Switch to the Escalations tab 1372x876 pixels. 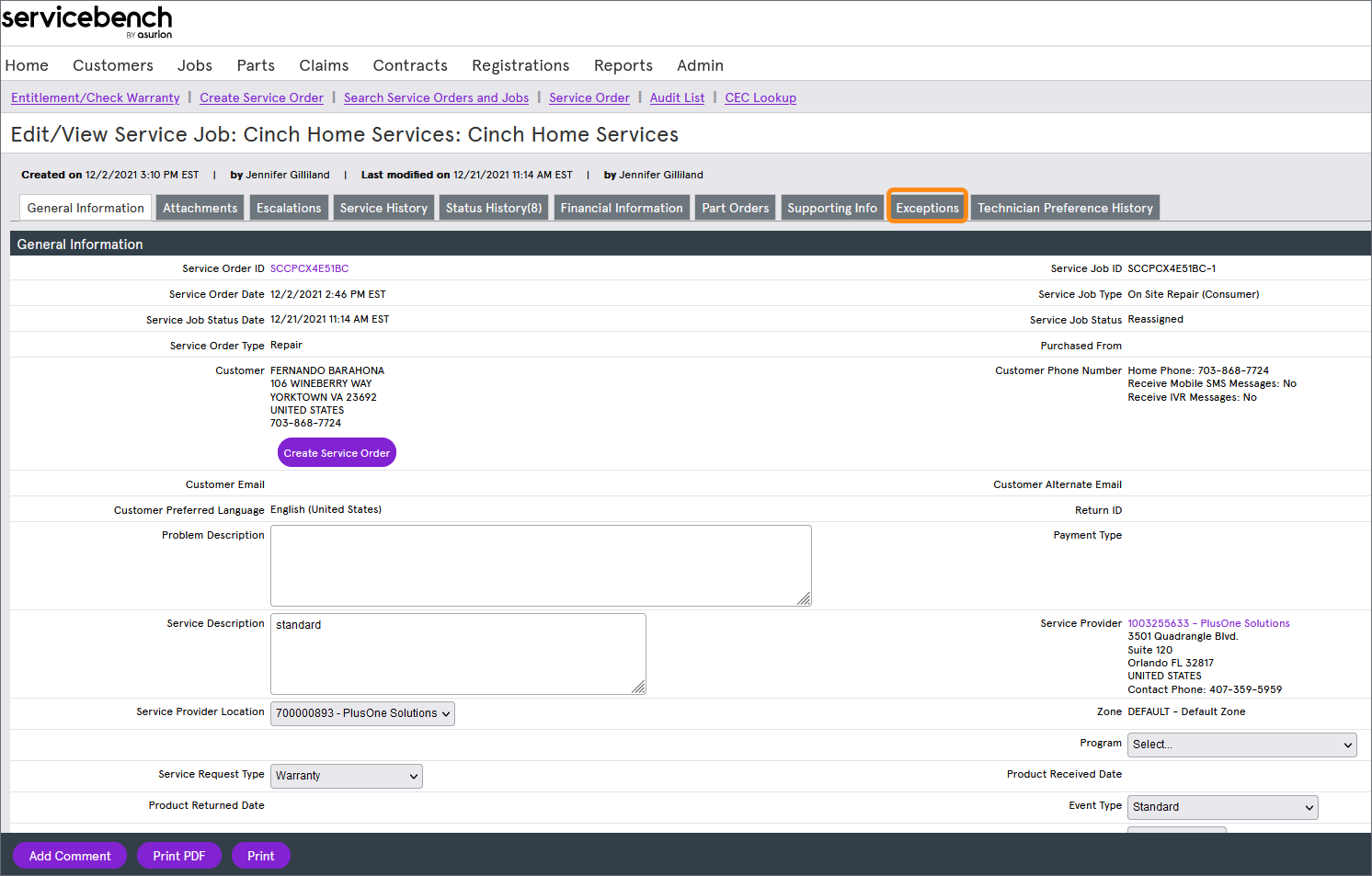[x=289, y=208]
